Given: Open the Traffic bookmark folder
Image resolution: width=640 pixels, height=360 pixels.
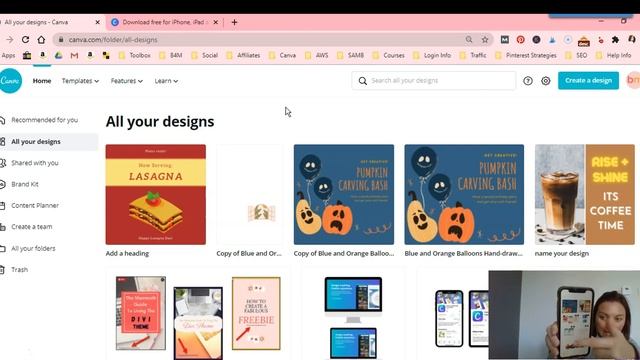Looking at the screenshot, I should [473, 55].
